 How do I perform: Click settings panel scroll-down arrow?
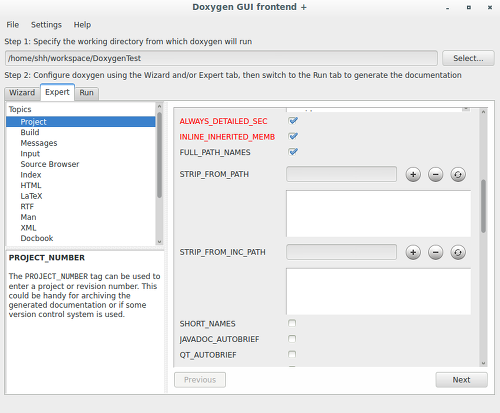click(483, 363)
